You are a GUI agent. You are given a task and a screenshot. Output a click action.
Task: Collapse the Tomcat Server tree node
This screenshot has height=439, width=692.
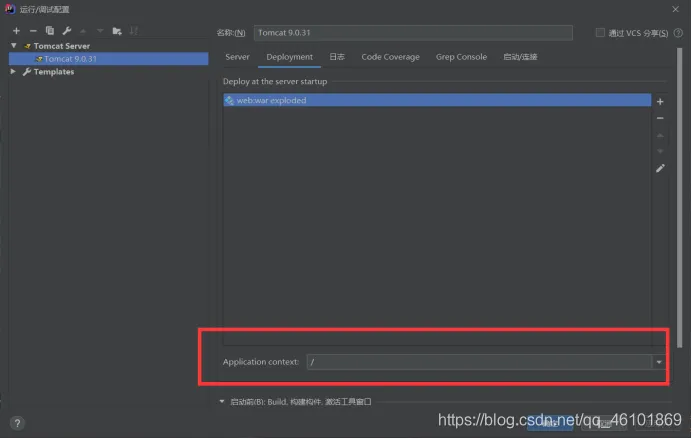click(14, 45)
